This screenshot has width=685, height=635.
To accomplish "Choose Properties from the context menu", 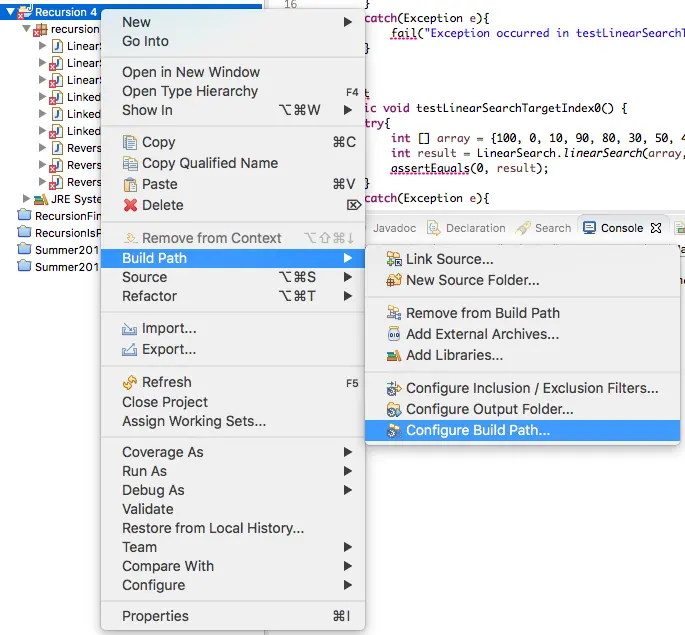I will 155,616.
